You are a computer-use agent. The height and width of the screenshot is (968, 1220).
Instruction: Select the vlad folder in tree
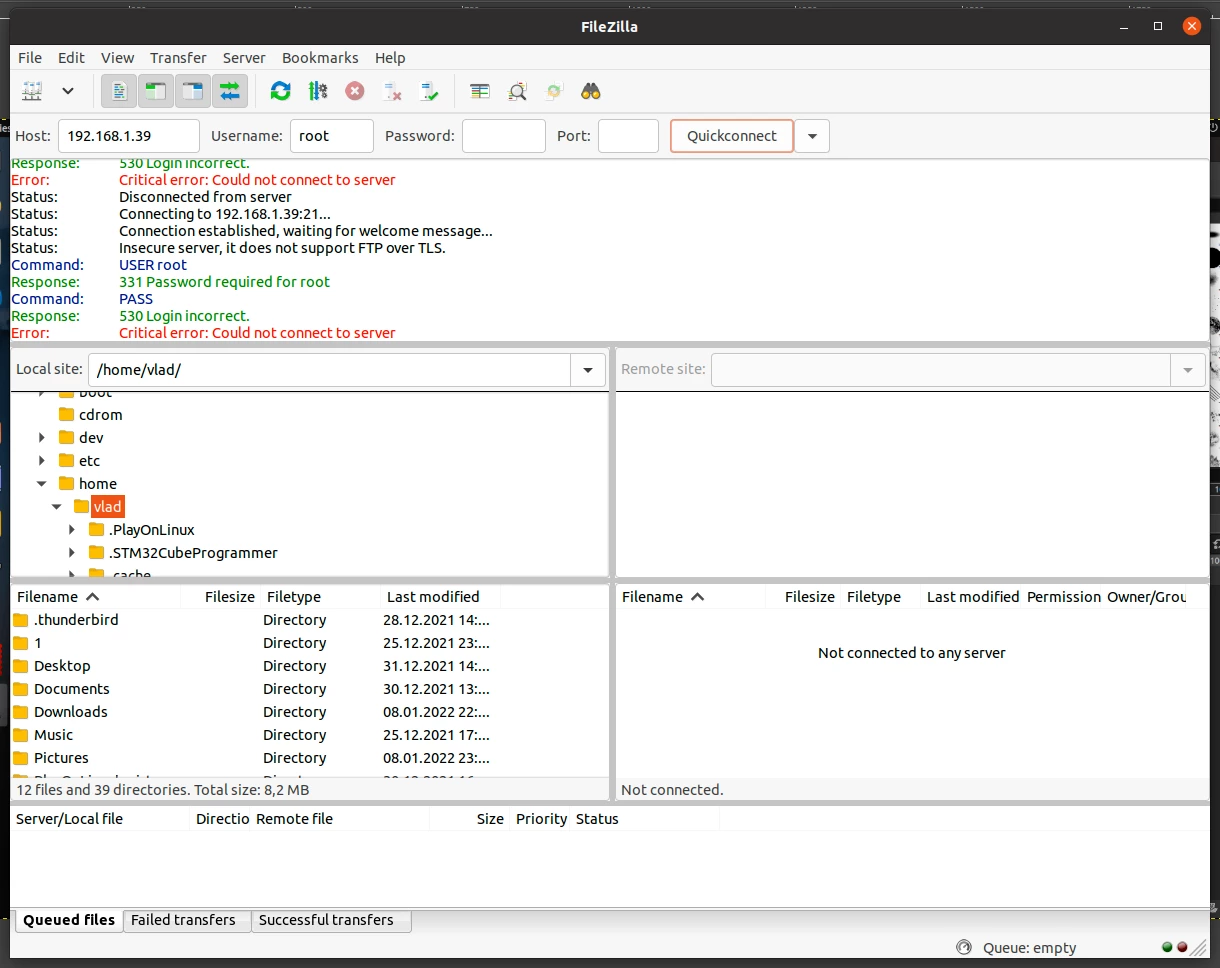pyautogui.click(x=107, y=507)
